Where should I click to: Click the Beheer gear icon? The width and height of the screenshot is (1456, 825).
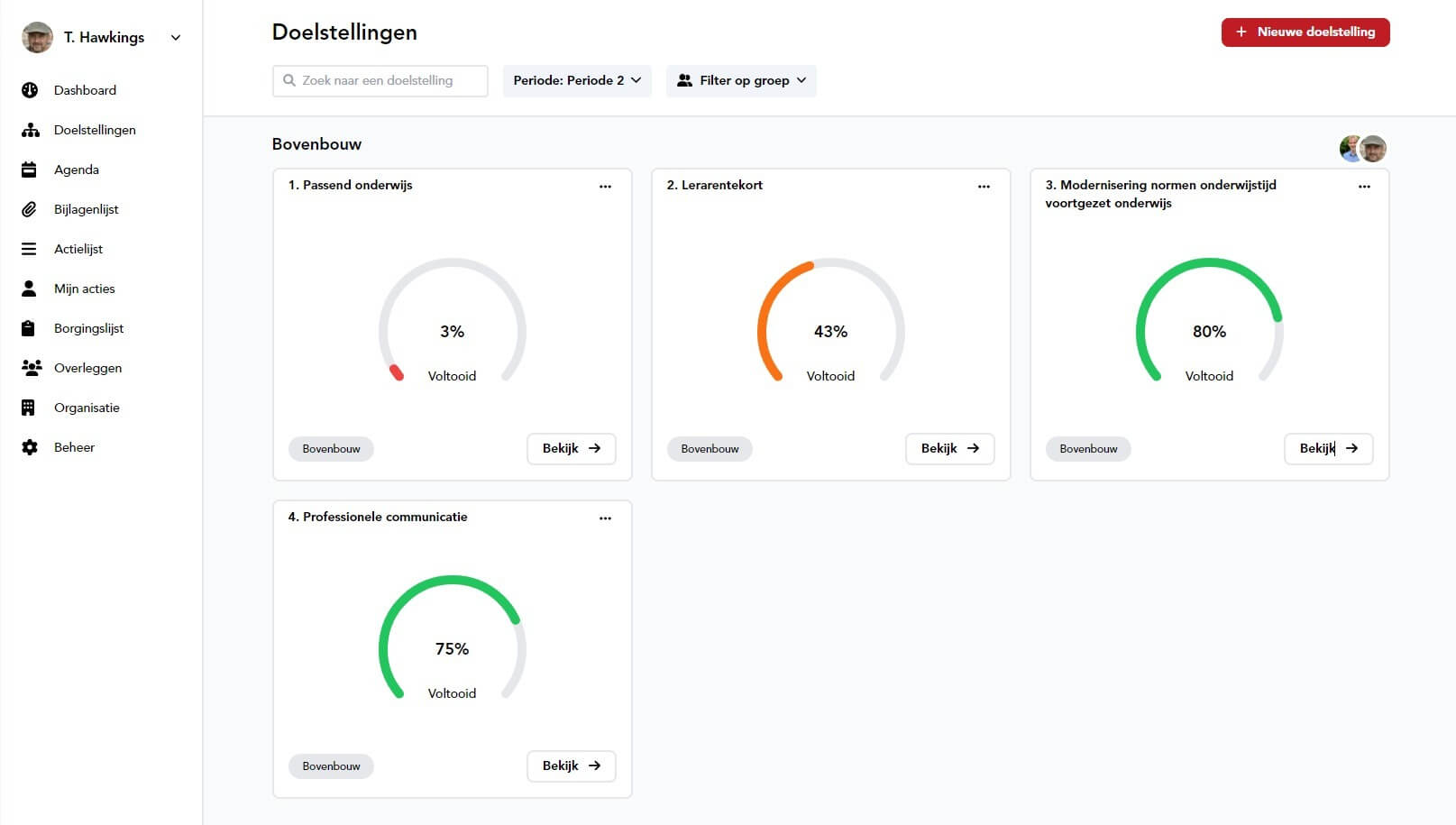tap(30, 447)
